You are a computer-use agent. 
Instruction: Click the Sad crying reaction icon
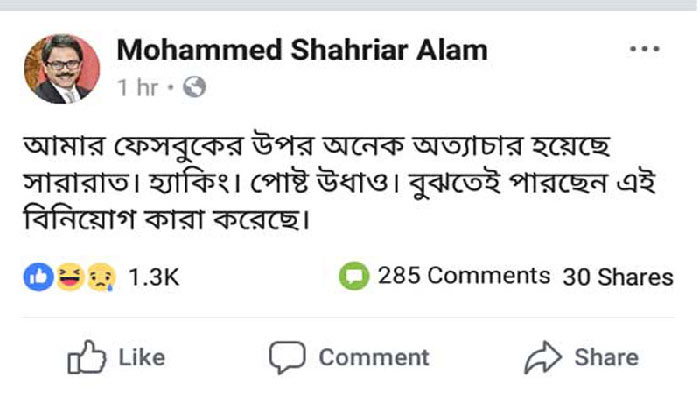coord(101,277)
